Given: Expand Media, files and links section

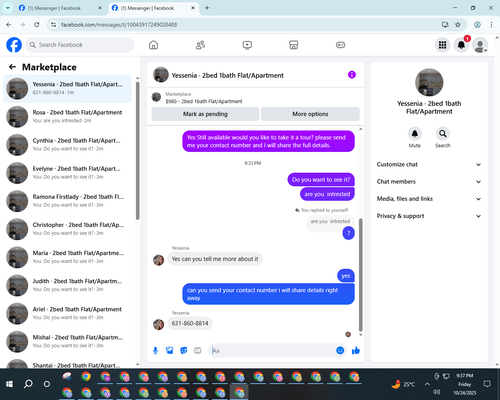Looking at the screenshot, I should [429, 199].
